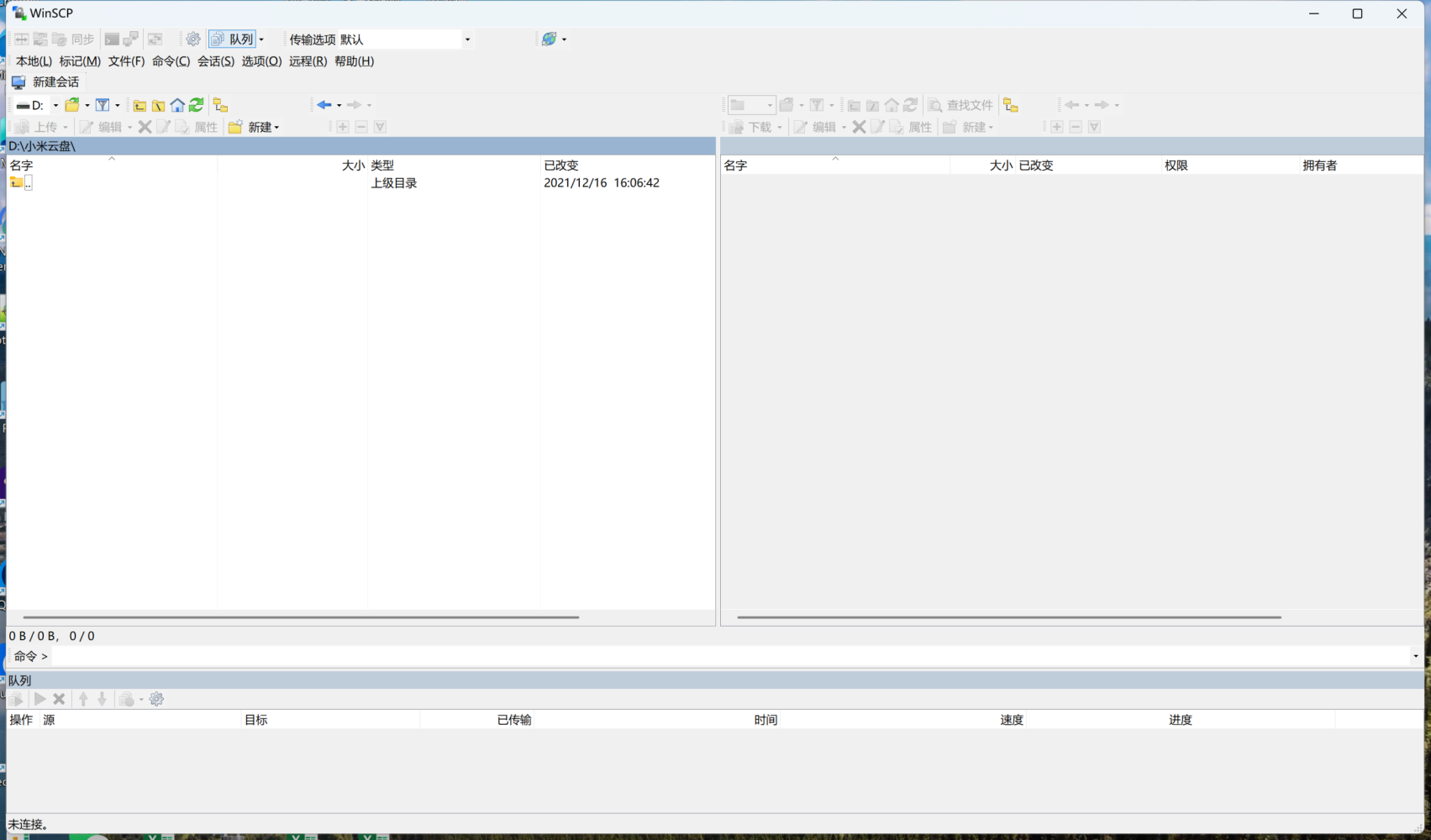The height and width of the screenshot is (840, 1431).
Task: Go to the local parent directory icon
Action: (x=139, y=105)
